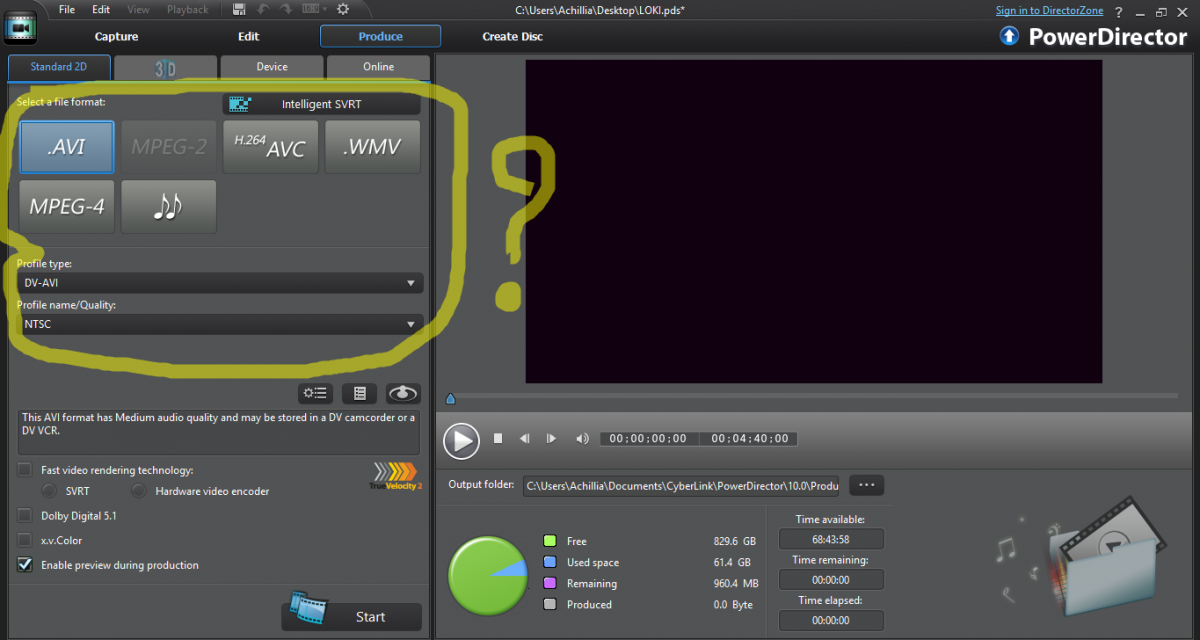Step to the previous frame
1200x640 pixels.
(524, 438)
